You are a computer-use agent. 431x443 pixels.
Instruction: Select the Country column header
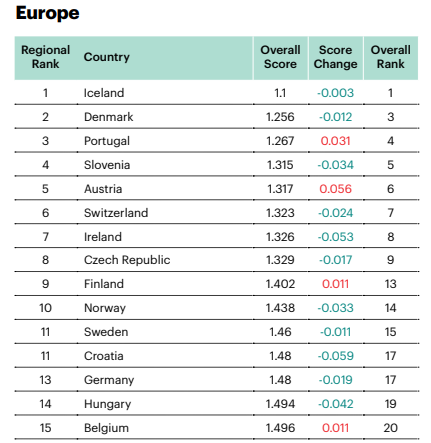pos(107,57)
